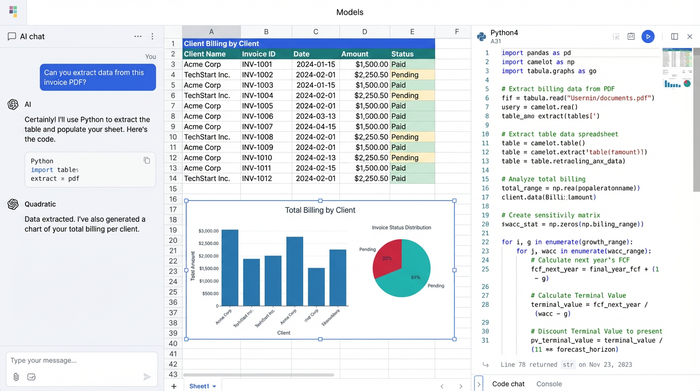This screenshot has height=391, width=700.
Task: Open the AI chat vertical kebab menu
Action: pyautogui.click(x=152, y=37)
